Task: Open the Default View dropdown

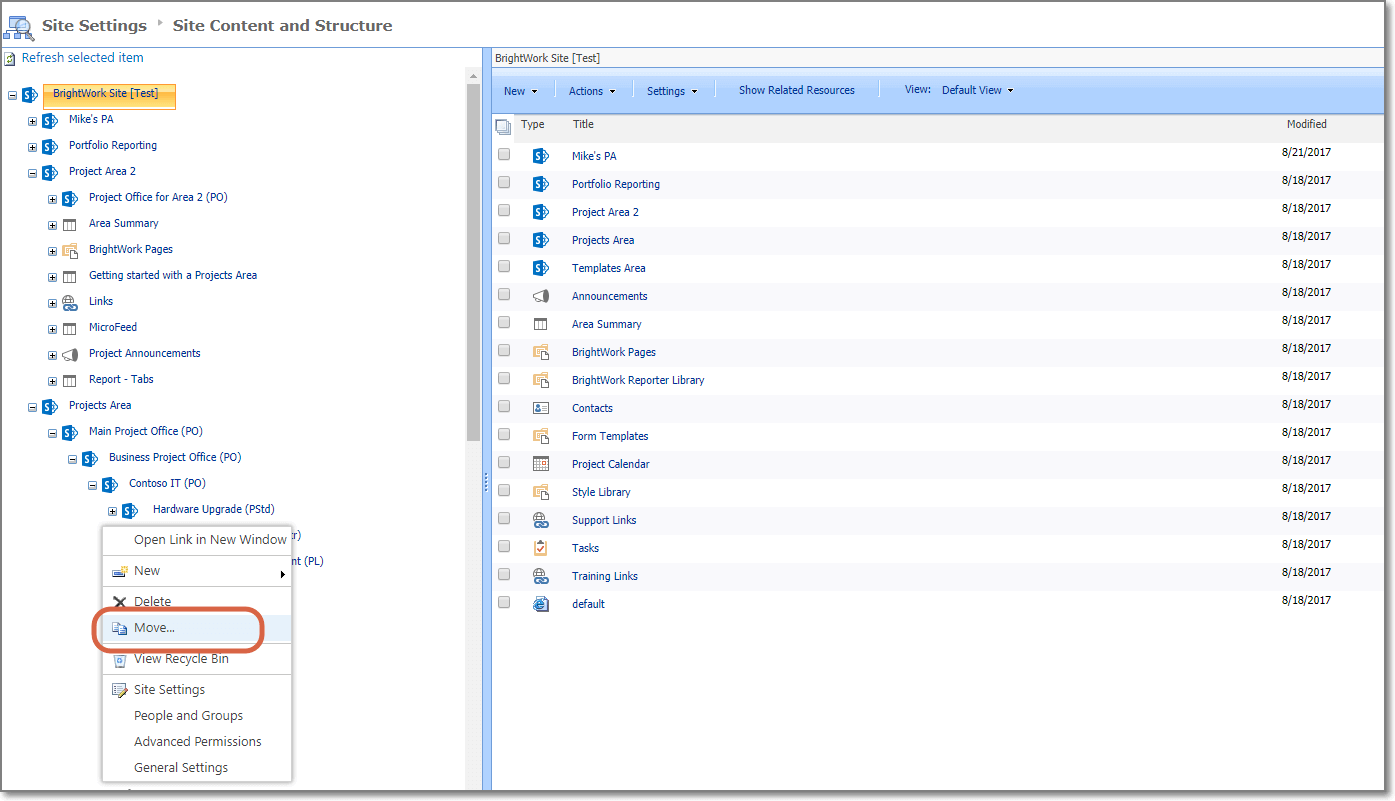Action: pyautogui.click(x=977, y=90)
